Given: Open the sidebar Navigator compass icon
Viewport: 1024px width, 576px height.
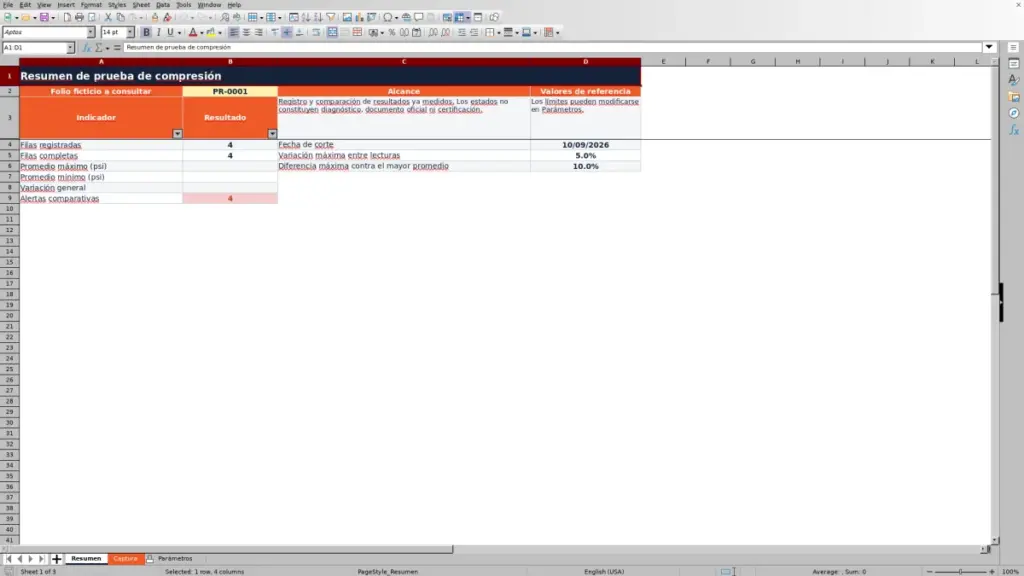Looking at the screenshot, I should click(x=1014, y=113).
